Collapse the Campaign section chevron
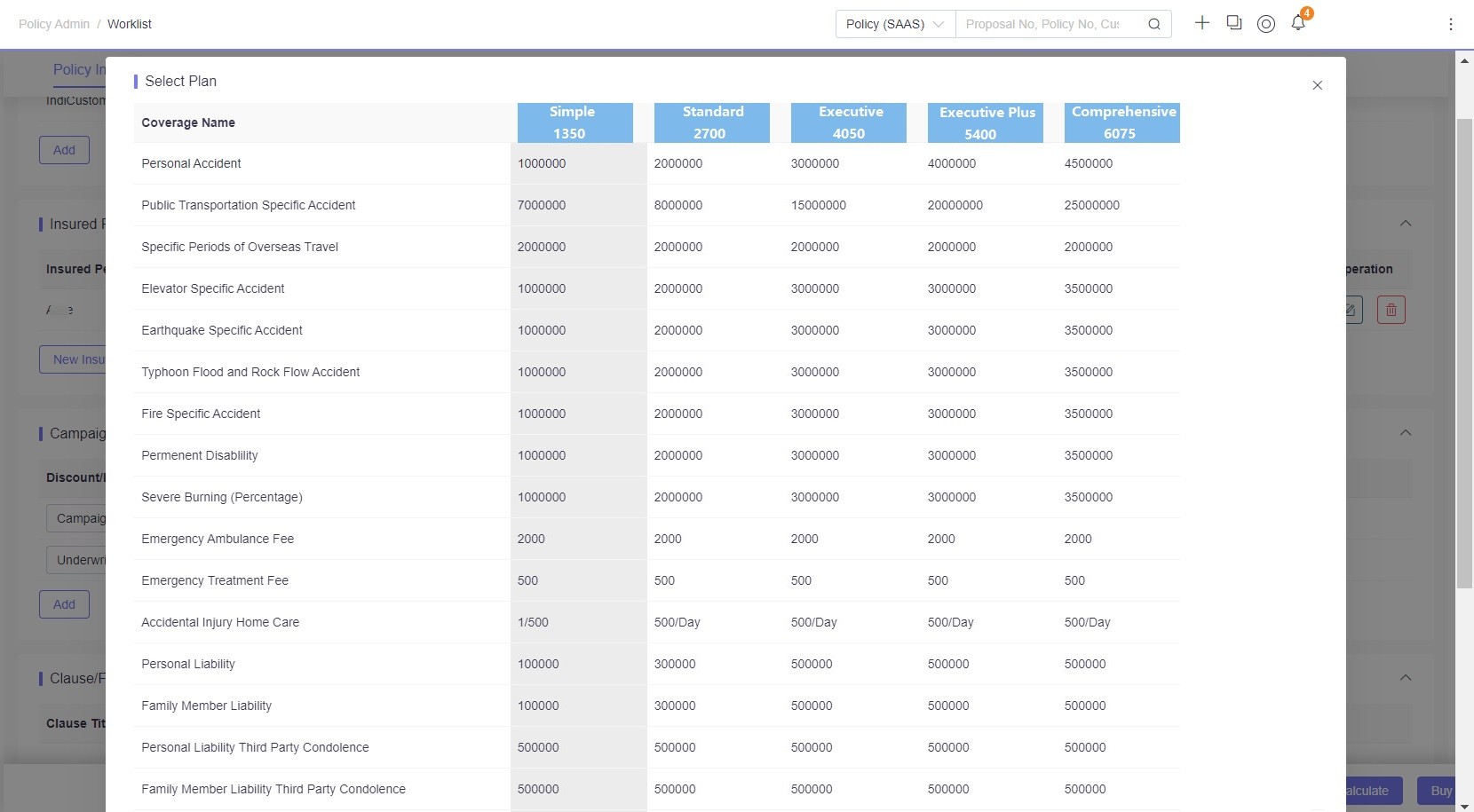The width and height of the screenshot is (1474, 812). pos(1405,433)
